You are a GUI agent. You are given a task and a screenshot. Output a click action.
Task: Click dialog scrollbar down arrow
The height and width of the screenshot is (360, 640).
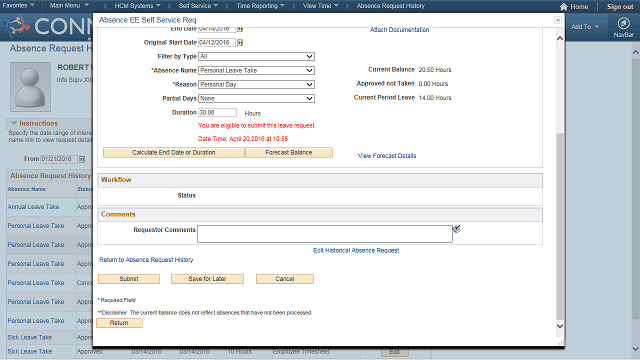click(x=560, y=326)
